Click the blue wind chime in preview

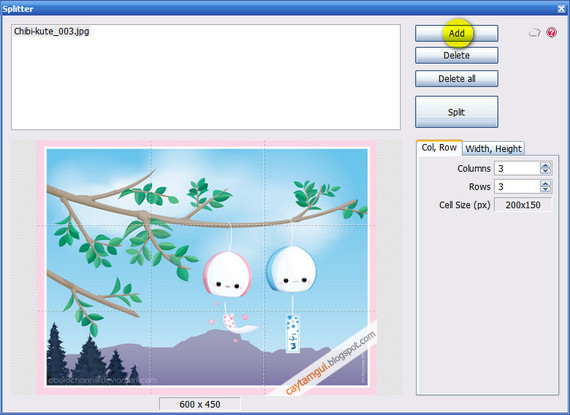point(291,269)
